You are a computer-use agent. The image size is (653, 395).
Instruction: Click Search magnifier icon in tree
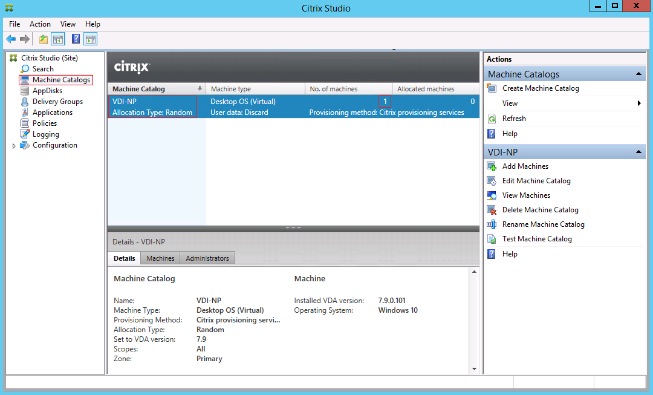25,69
